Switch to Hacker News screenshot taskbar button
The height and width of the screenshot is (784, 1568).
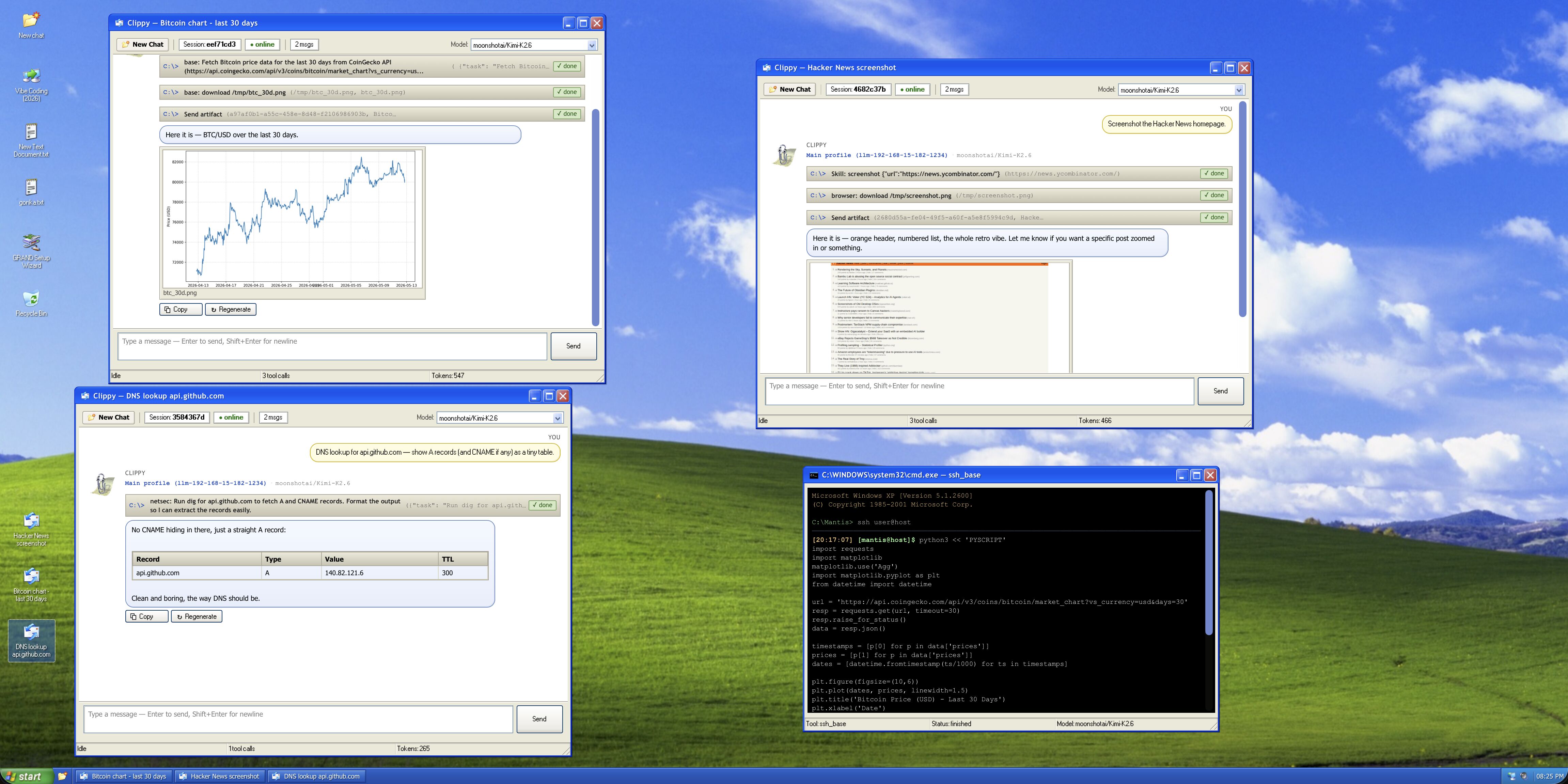pyautogui.click(x=220, y=776)
